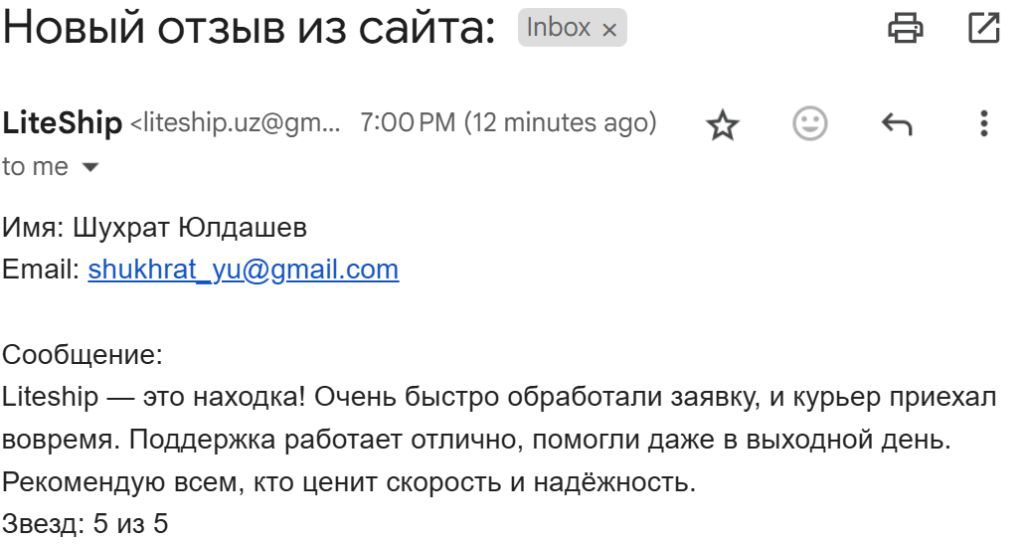The width and height of the screenshot is (1024, 544).
Task: Select the truncated liteship.uz sender address
Action: click(235, 123)
